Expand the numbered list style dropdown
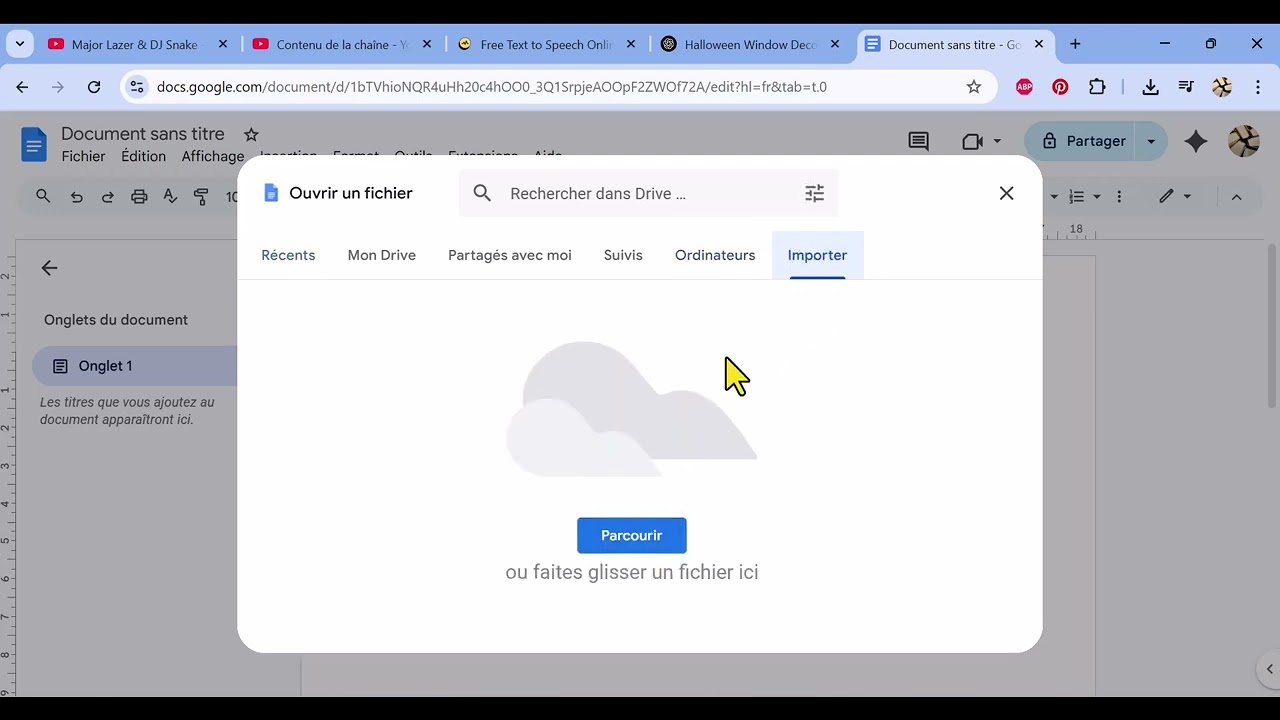The width and height of the screenshot is (1280, 720). (1097, 197)
